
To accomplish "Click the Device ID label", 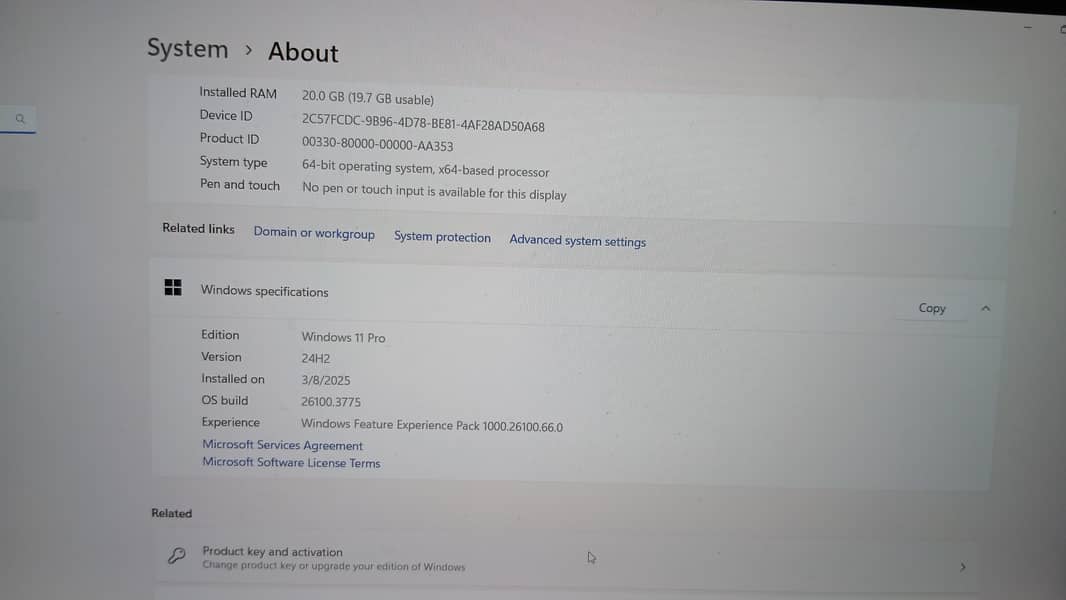I will [x=226, y=116].
